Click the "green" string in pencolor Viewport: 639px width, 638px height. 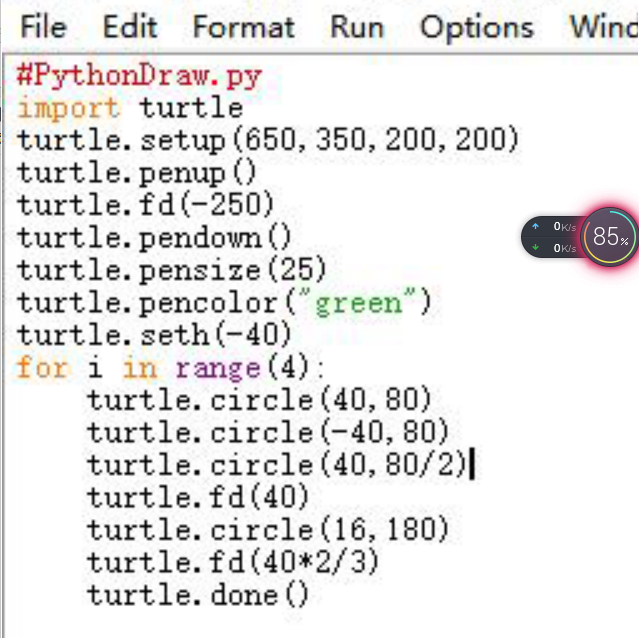[359, 303]
